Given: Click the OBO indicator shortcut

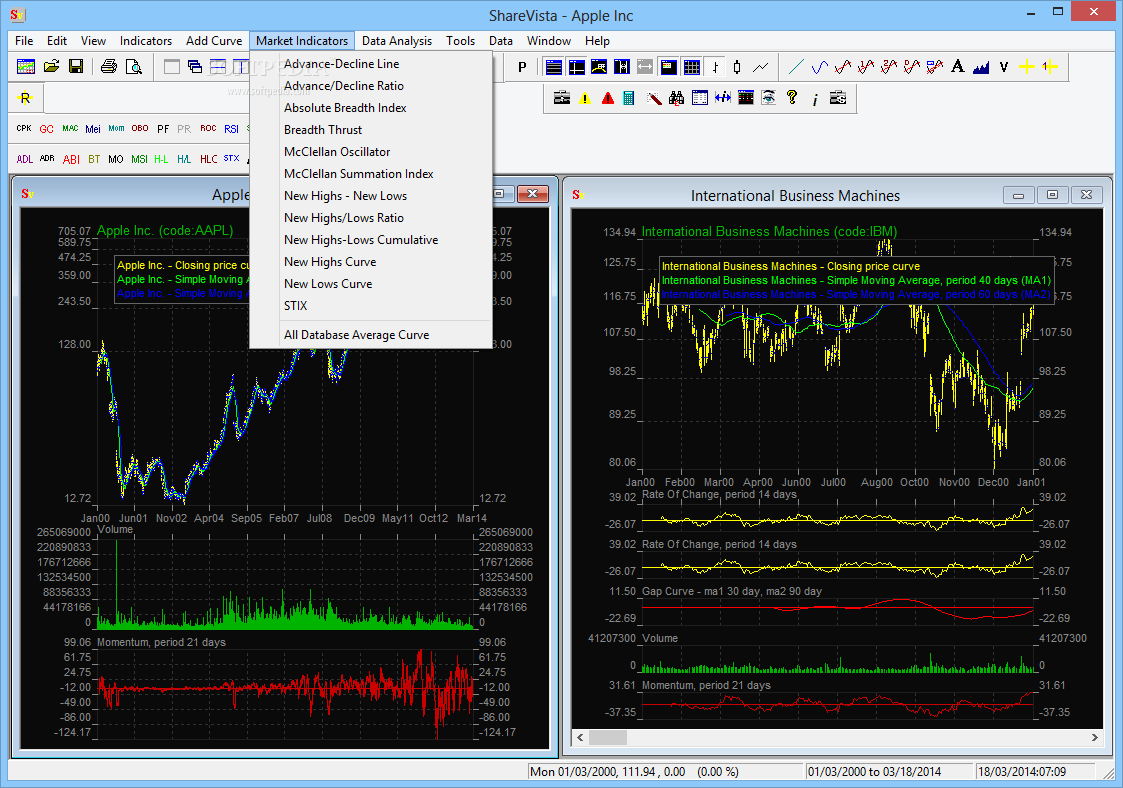Looking at the screenshot, I should [140, 129].
